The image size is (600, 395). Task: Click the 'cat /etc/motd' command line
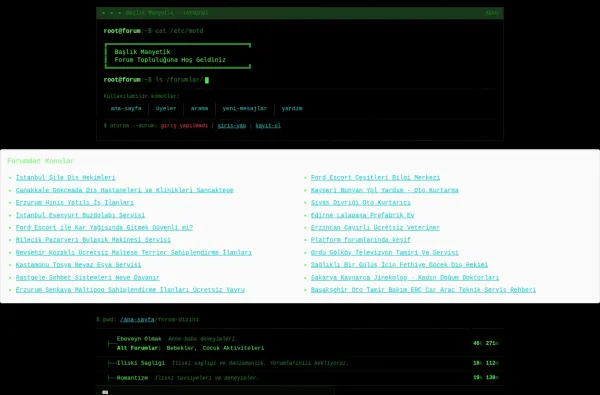coord(153,31)
